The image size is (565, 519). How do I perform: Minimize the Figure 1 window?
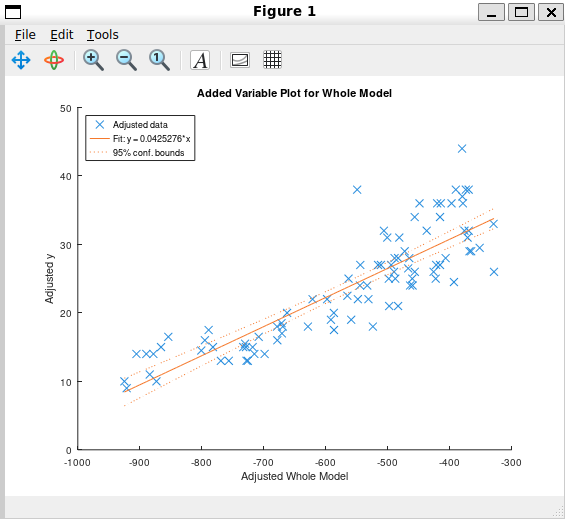click(x=491, y=12)
